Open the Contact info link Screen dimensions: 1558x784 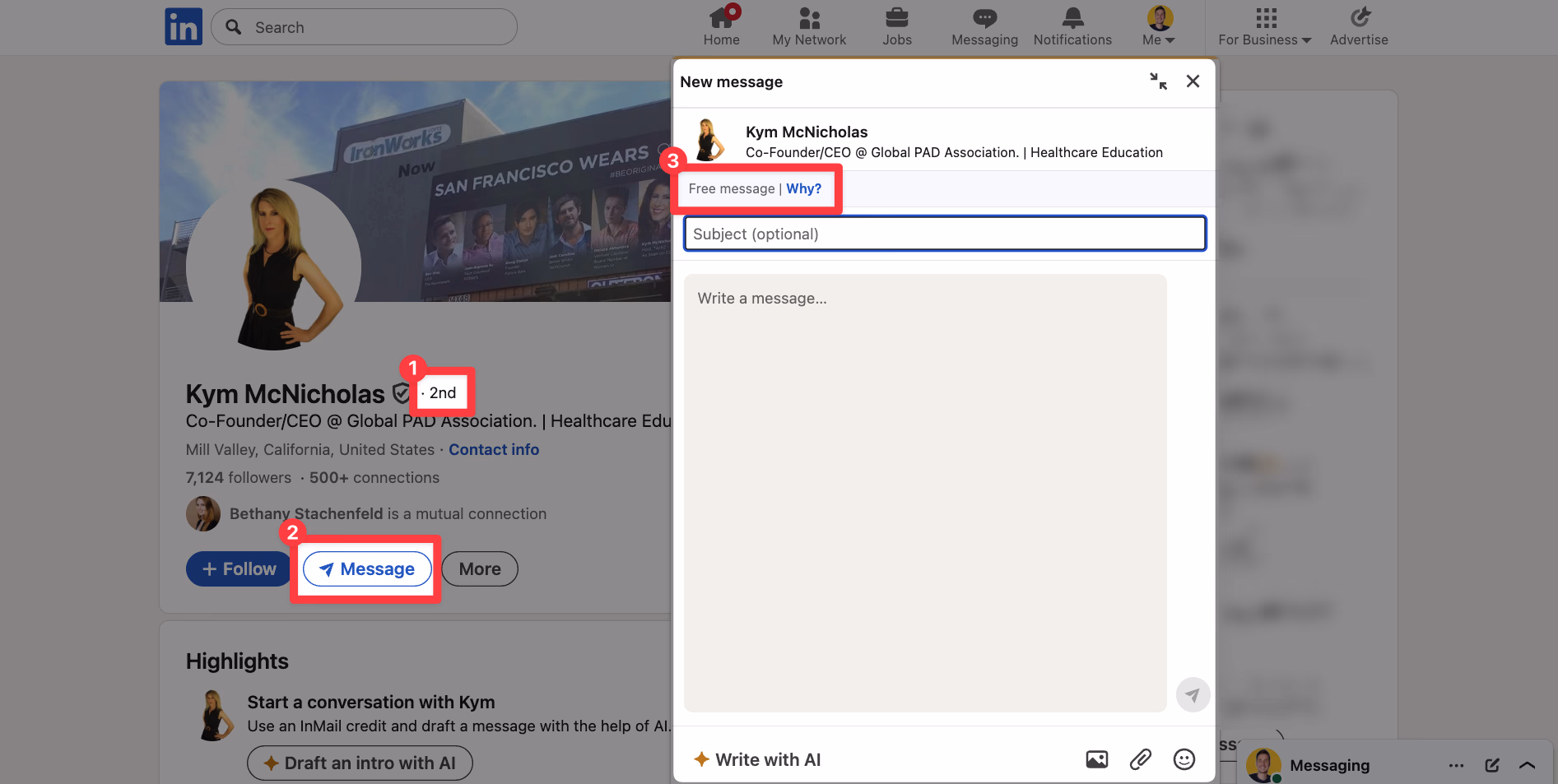[494, 450]
